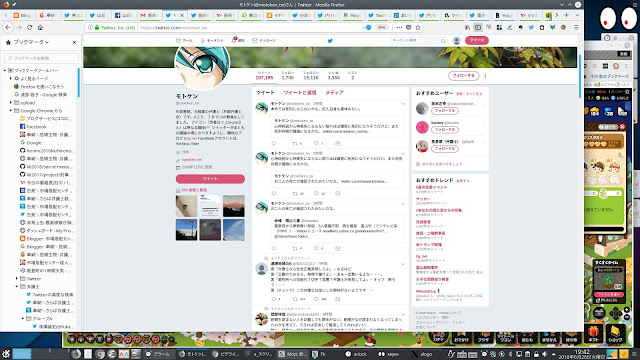This screenshot has width=640, height=360.
Task: Open Twitter Messages navigation item
Action: coord(264,40)
